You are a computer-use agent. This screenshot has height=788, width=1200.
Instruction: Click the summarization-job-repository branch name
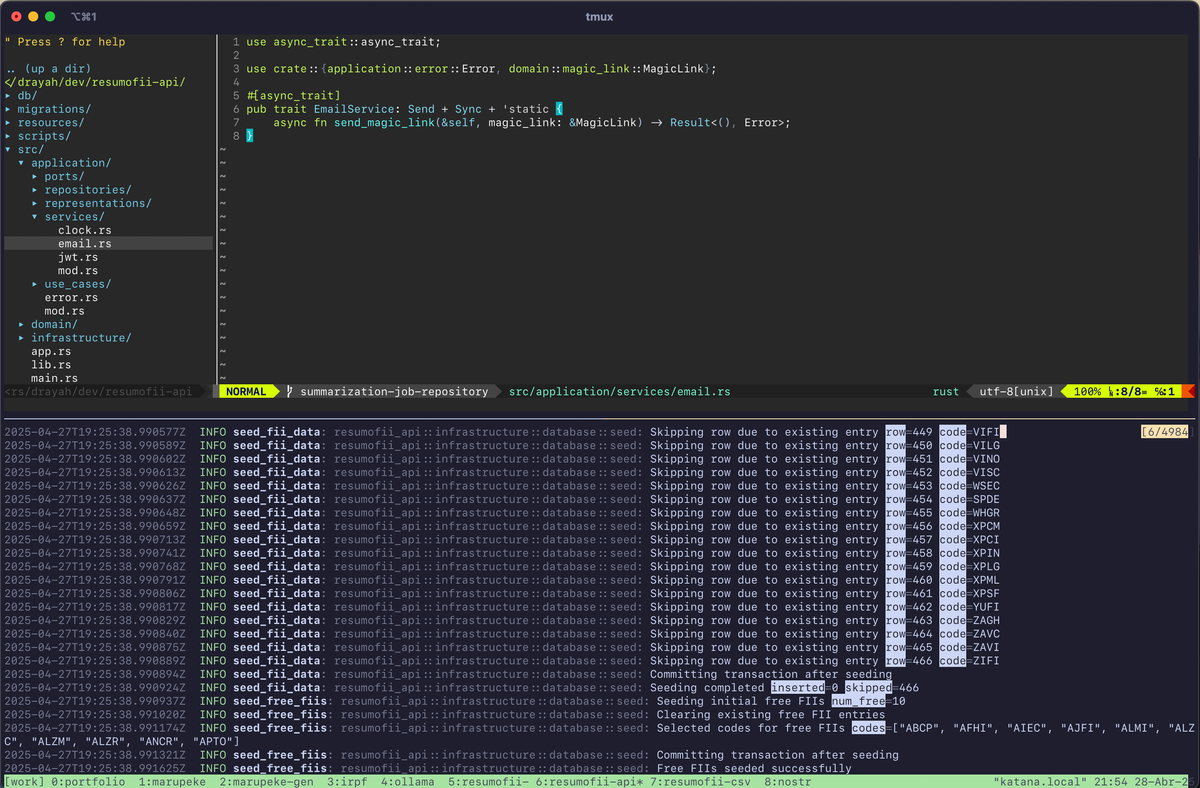[394, 392]
